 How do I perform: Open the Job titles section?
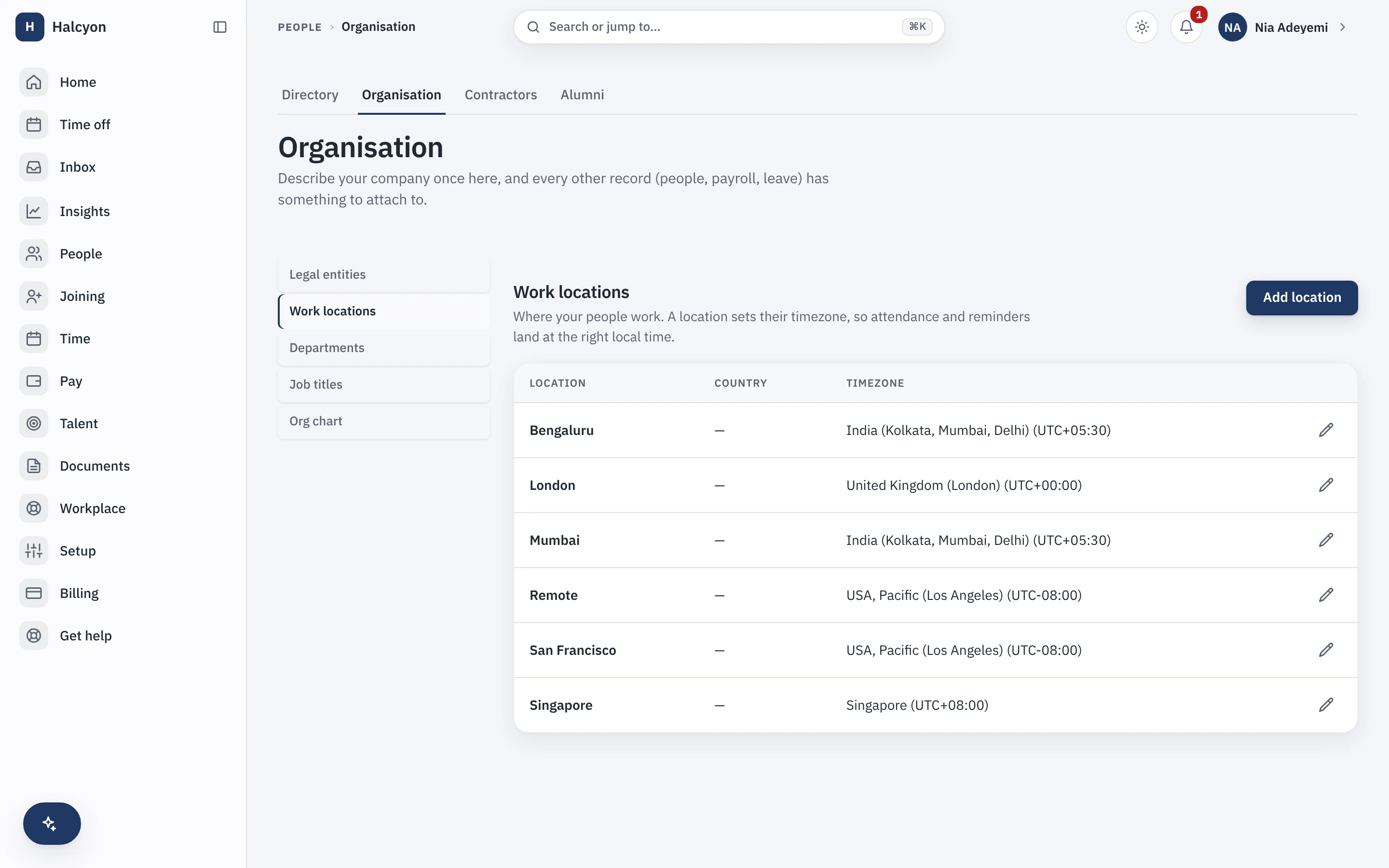tap(384, 385)
